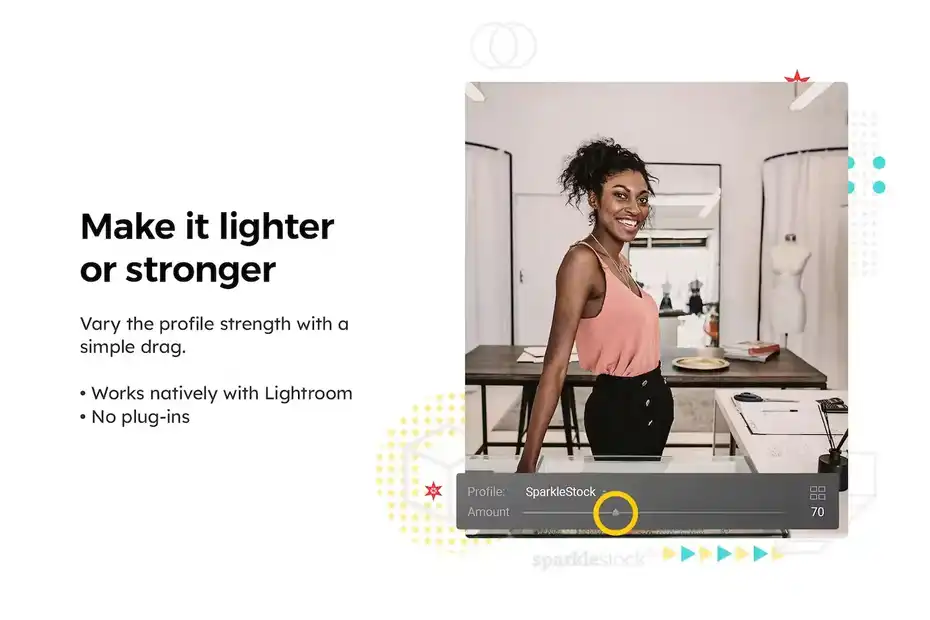Click the Vary the profile strength paragraph

(x=214, y=335)
